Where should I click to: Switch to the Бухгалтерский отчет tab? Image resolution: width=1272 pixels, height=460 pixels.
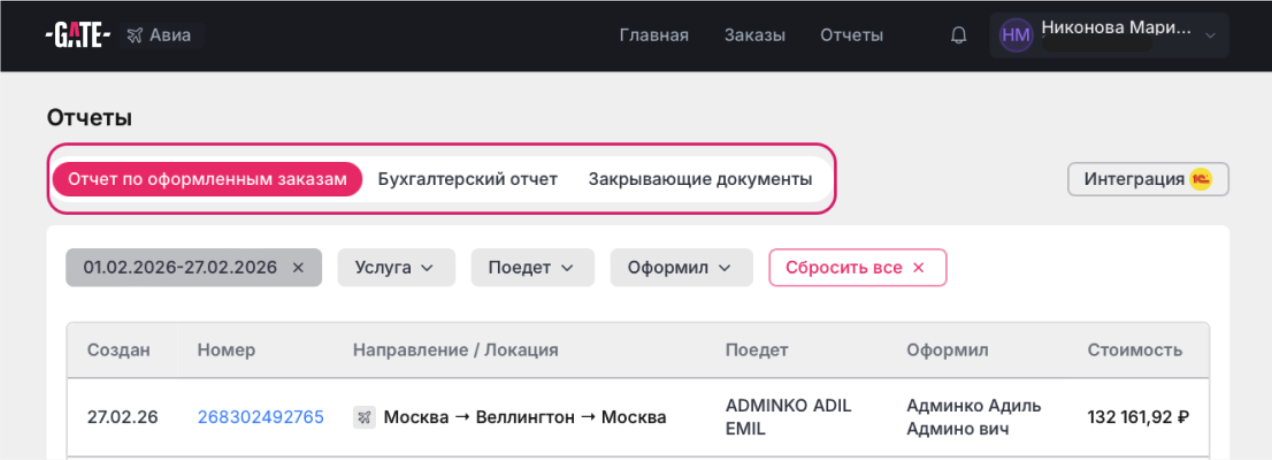467,180
